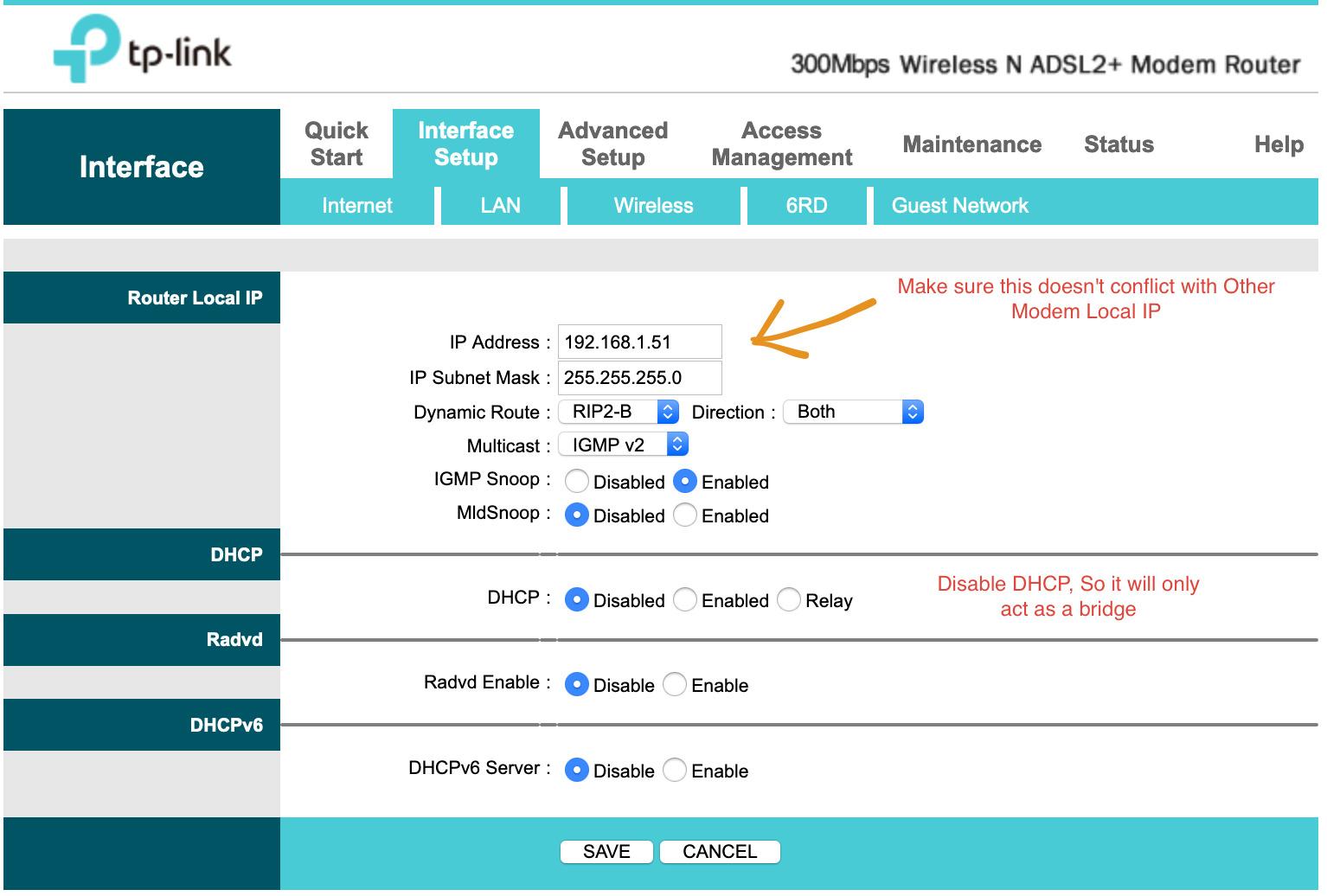Click the tp-link logo
Viewport: 1327px width, 896px height.
pos(143,52)
